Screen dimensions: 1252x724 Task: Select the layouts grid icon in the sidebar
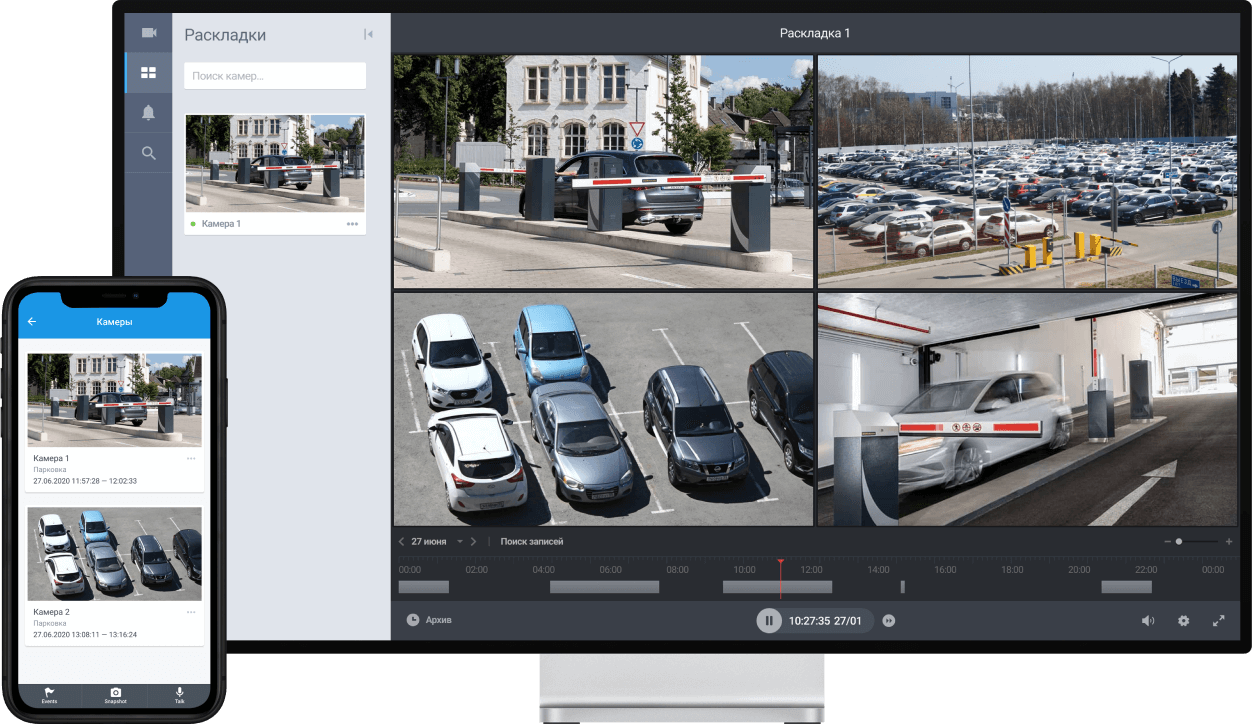(149, 73)
